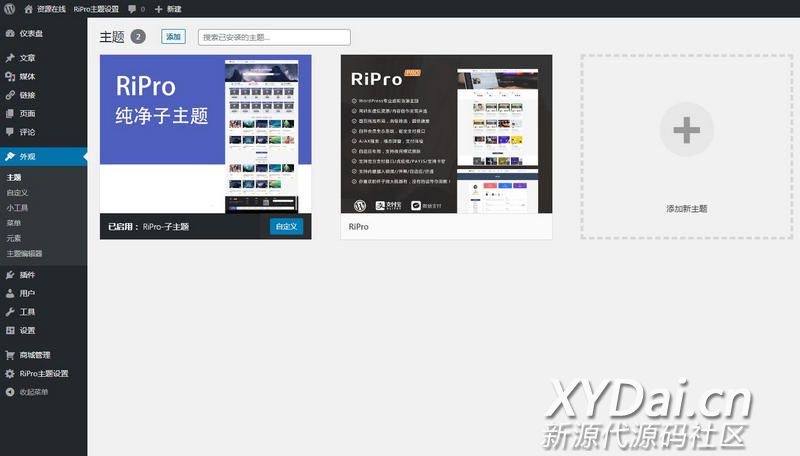Focus the installed themes search field
The width and height of the screenshot is (800, 456).
(x=274, y=37)
